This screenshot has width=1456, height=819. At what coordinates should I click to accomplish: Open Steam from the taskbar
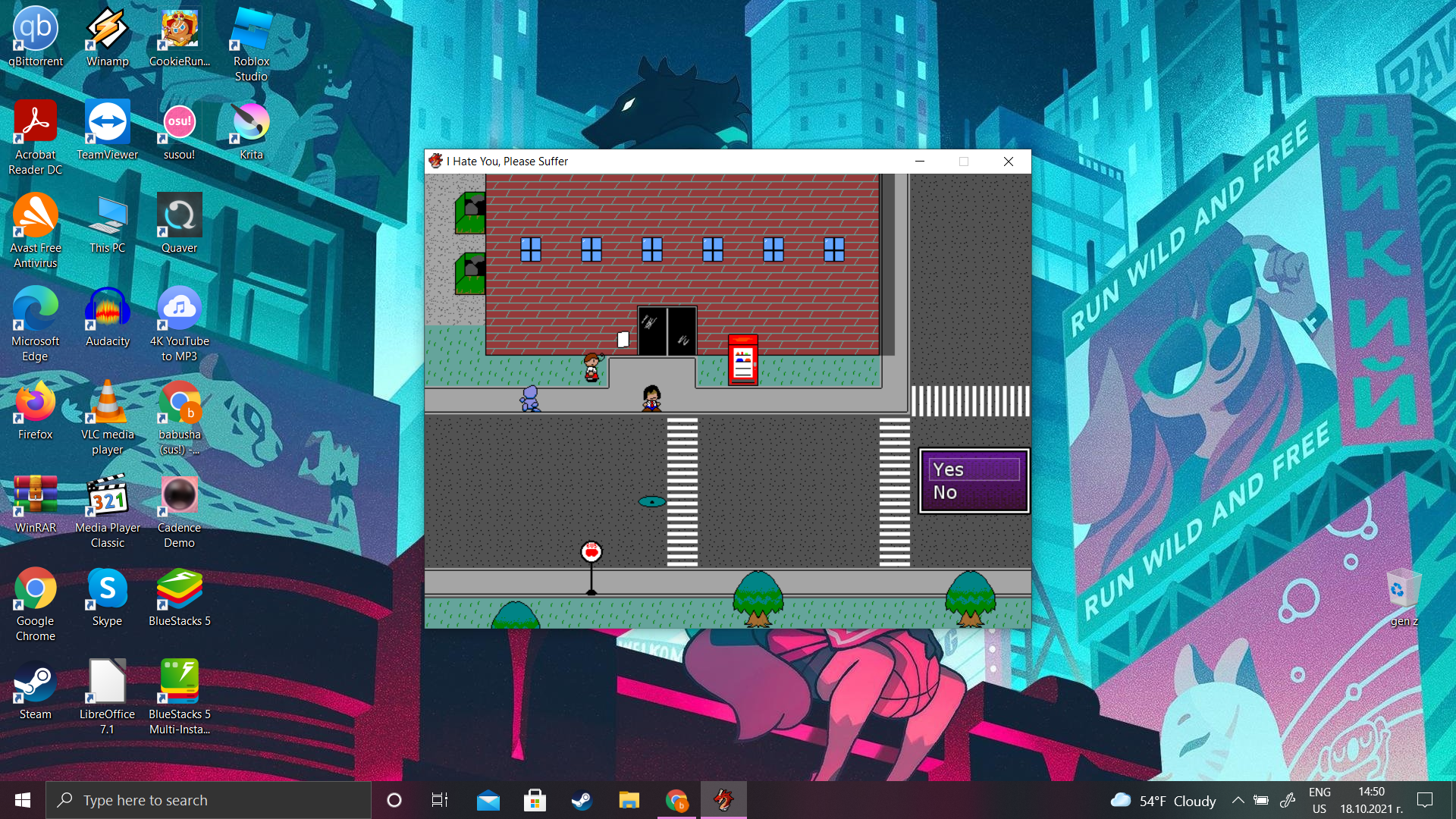point(582,800)
